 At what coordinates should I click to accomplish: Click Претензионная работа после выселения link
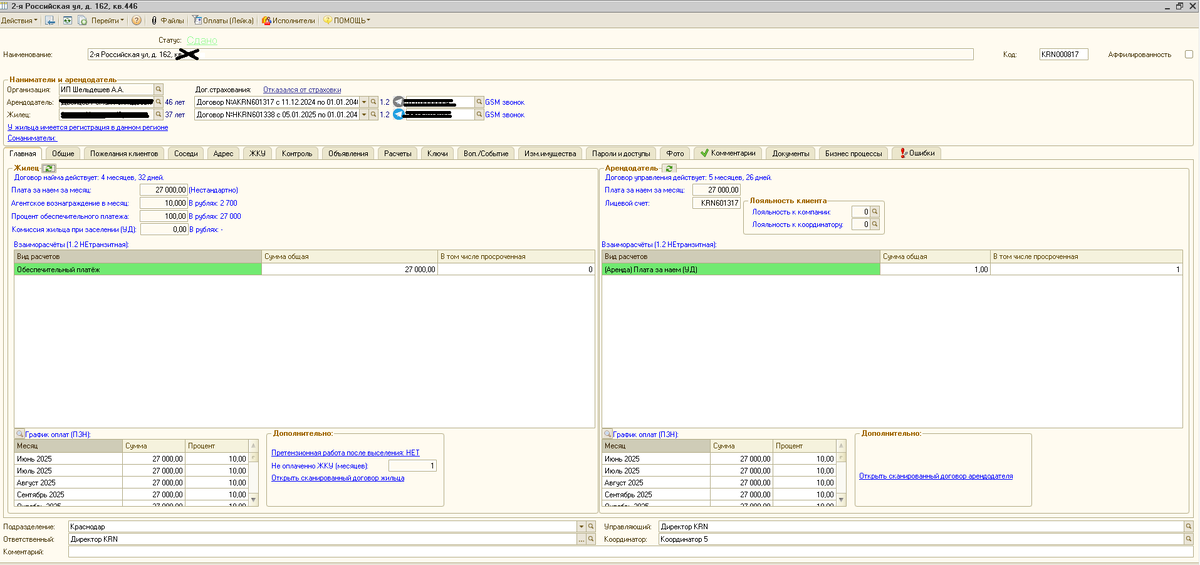point(346,452)
